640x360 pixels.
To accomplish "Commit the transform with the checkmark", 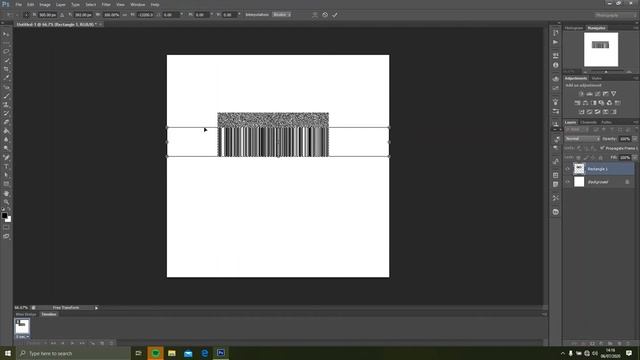I will [x=335, y=15].
